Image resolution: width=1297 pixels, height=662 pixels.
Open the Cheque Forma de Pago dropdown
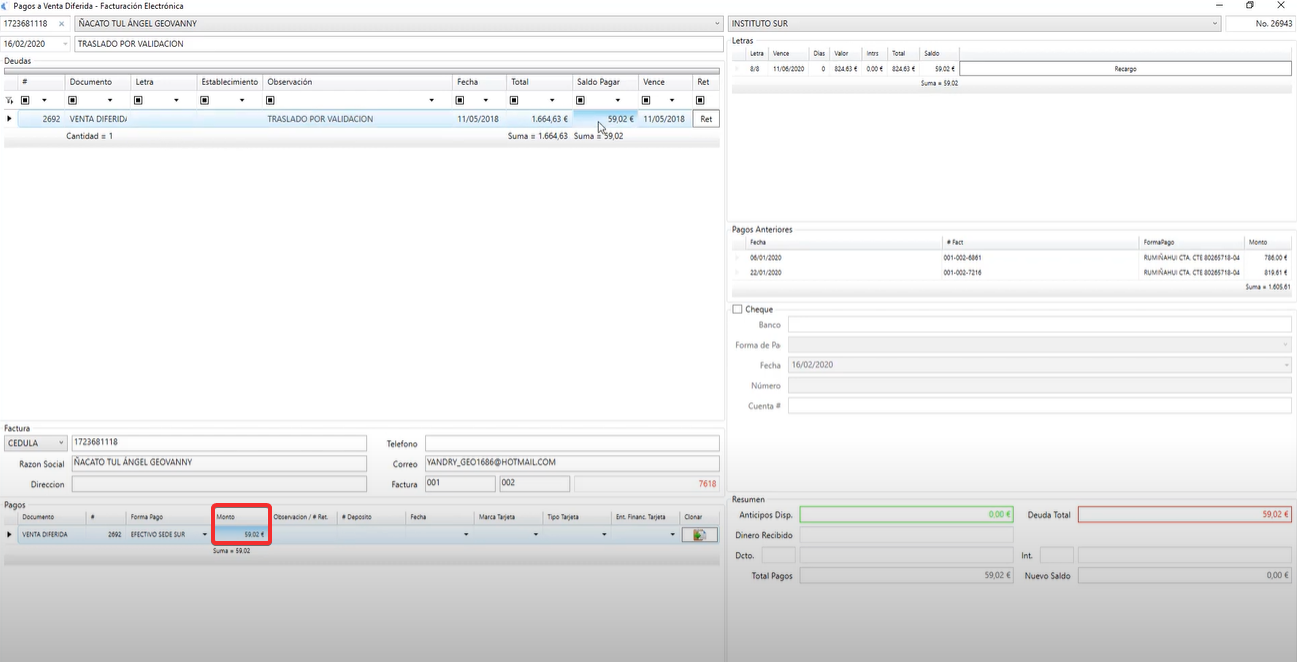tap(1285, 345)
